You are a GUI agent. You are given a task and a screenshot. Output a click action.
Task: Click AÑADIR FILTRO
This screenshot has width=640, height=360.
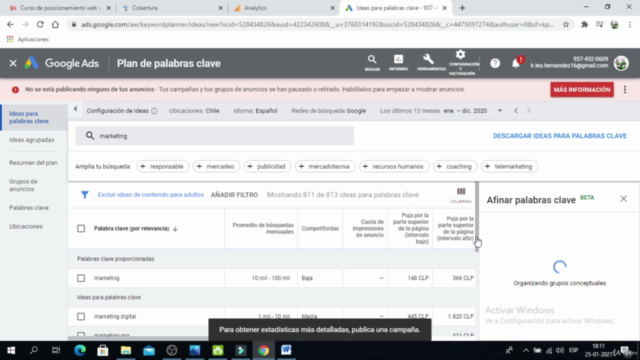pyautogui.click(x=234, y=195)
